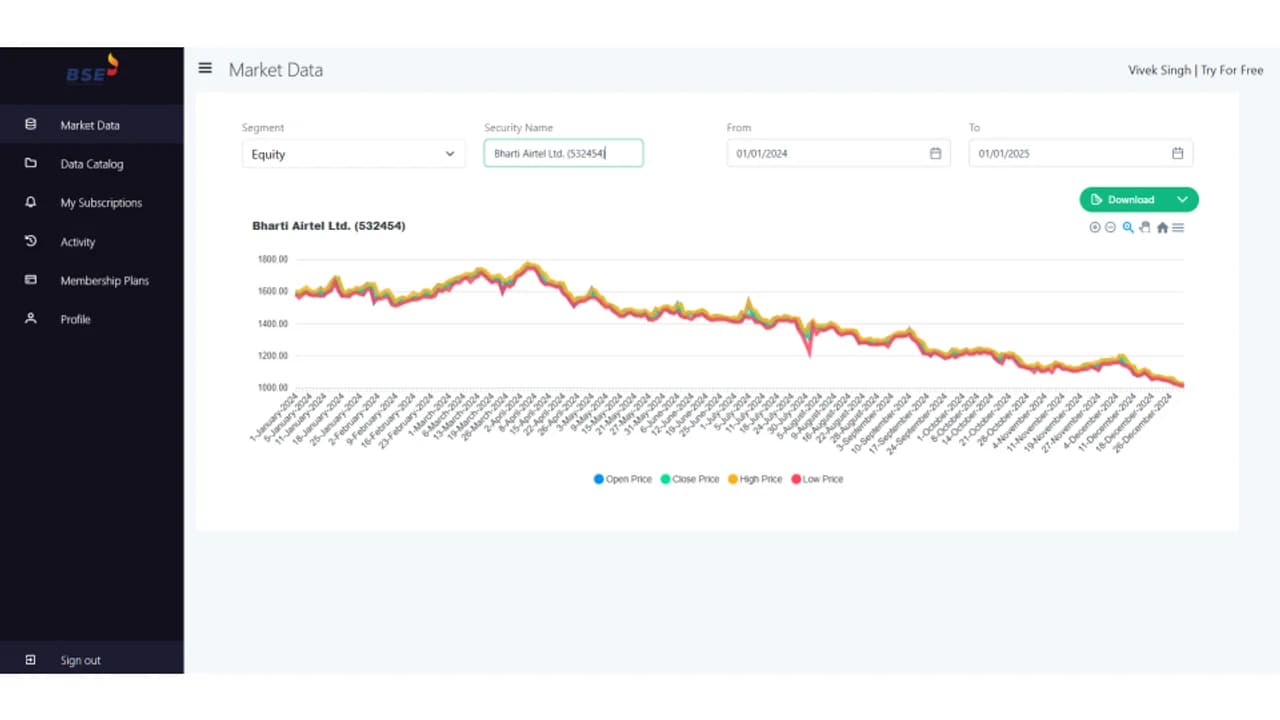Toggle the Close Price series in legend
1280x720 pixels.
[x=690, y=479]
